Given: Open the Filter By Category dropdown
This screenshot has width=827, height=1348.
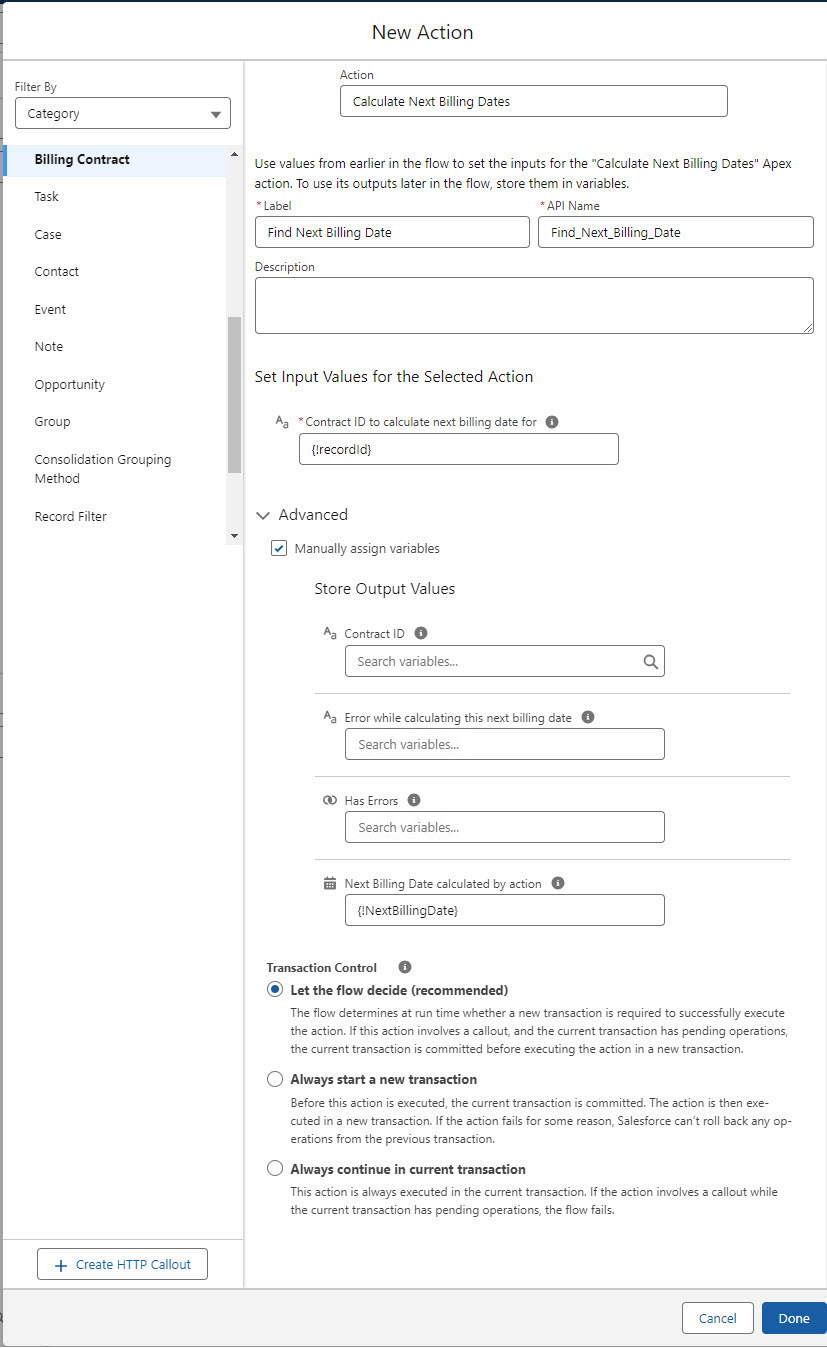Looking at the screenshot, I should [x=123, y=114].
